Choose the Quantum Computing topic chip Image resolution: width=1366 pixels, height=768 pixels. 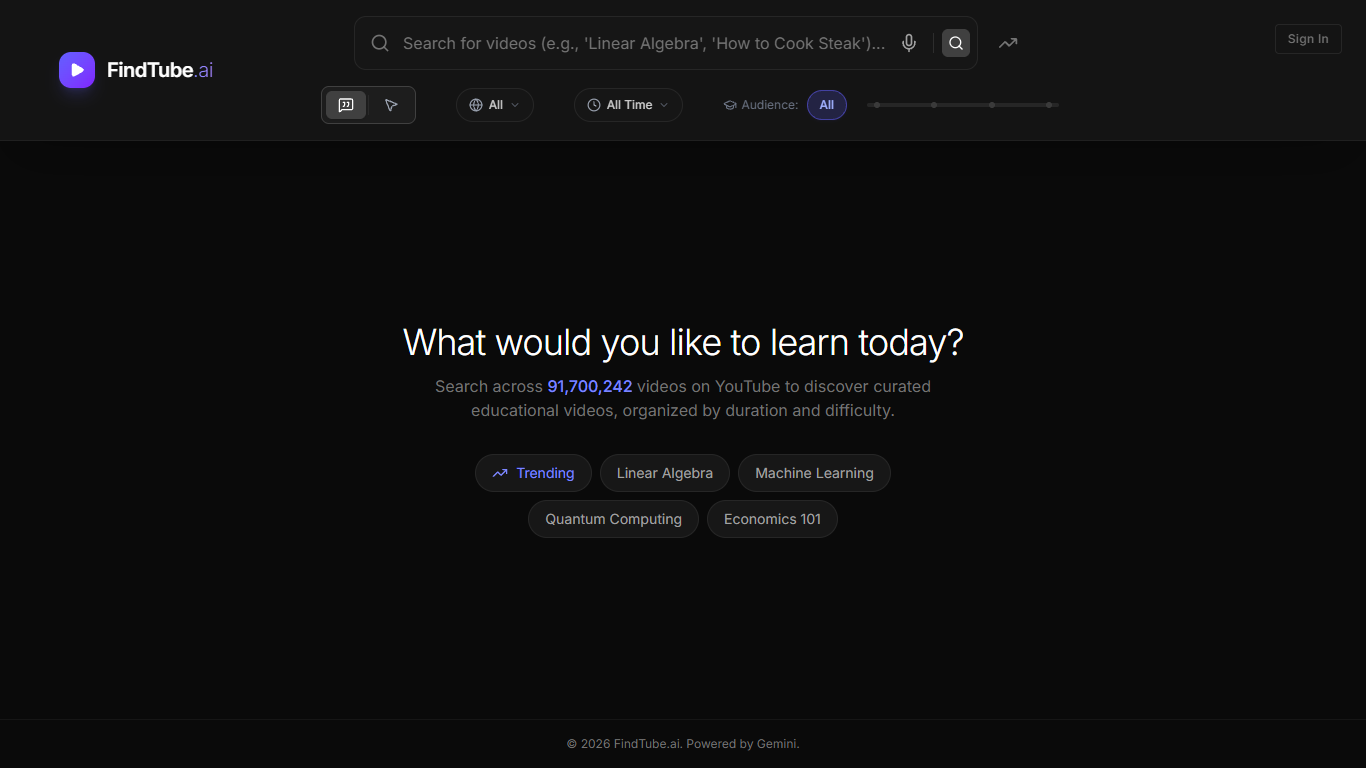click(x=613, y=518)
